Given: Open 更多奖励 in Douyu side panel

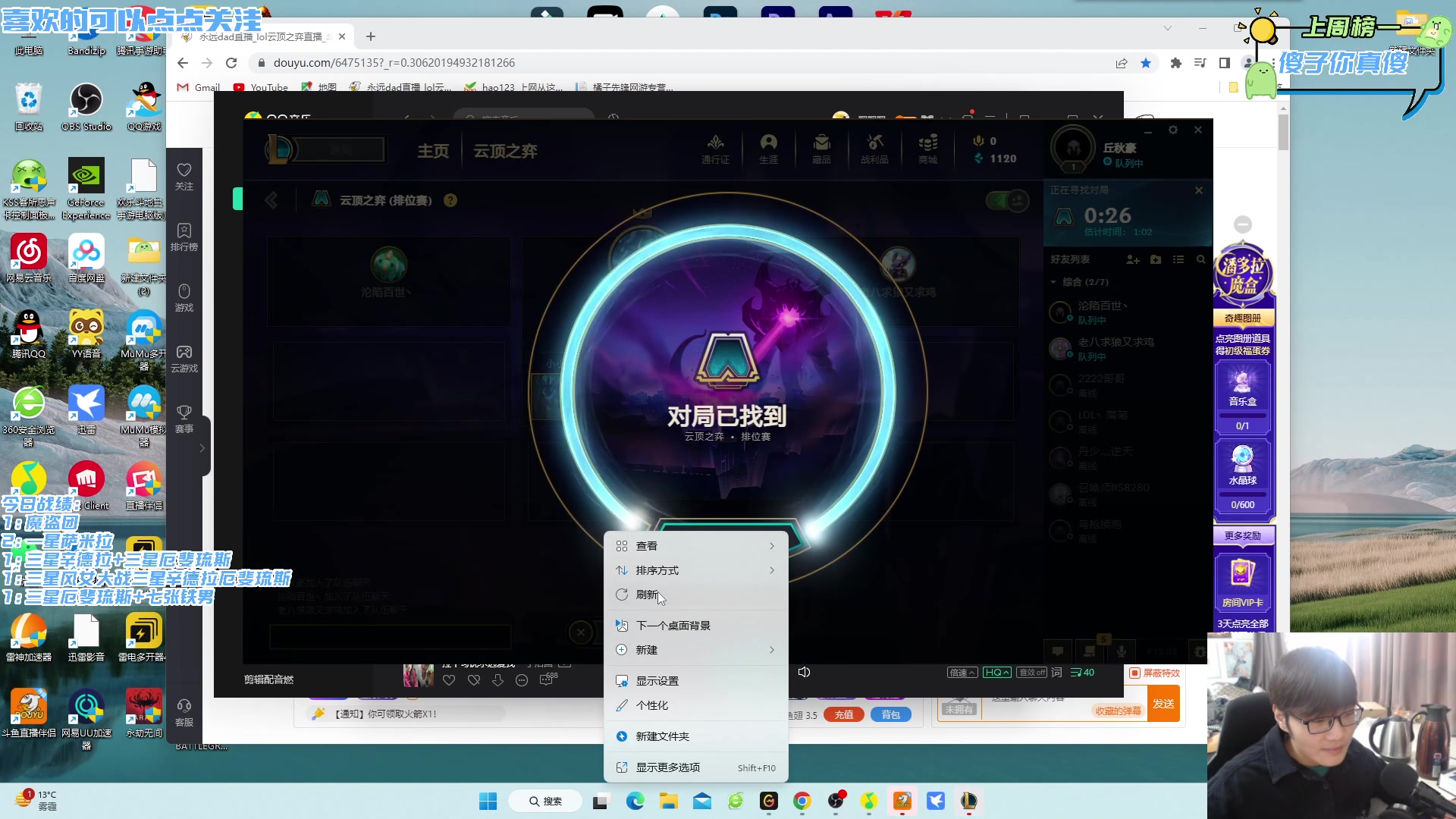Looking at the screenshot, I should 1243,535.
